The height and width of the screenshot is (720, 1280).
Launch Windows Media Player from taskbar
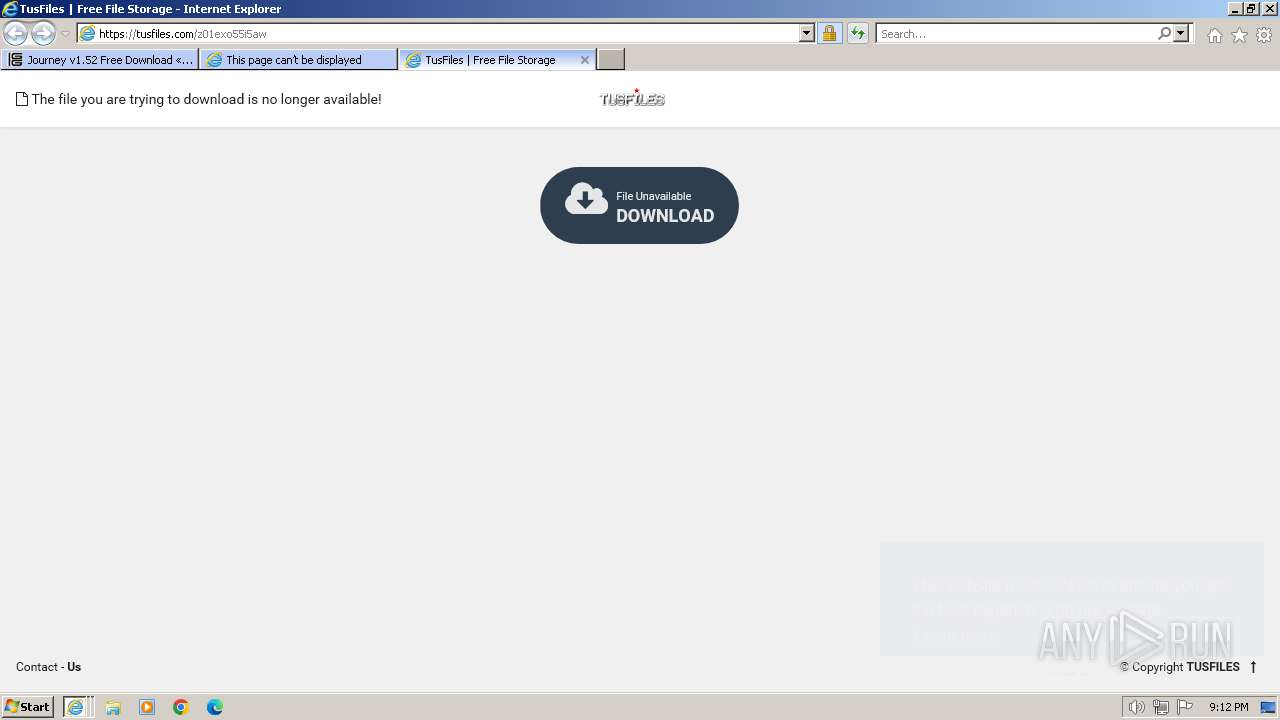click(x=147, y=707)
